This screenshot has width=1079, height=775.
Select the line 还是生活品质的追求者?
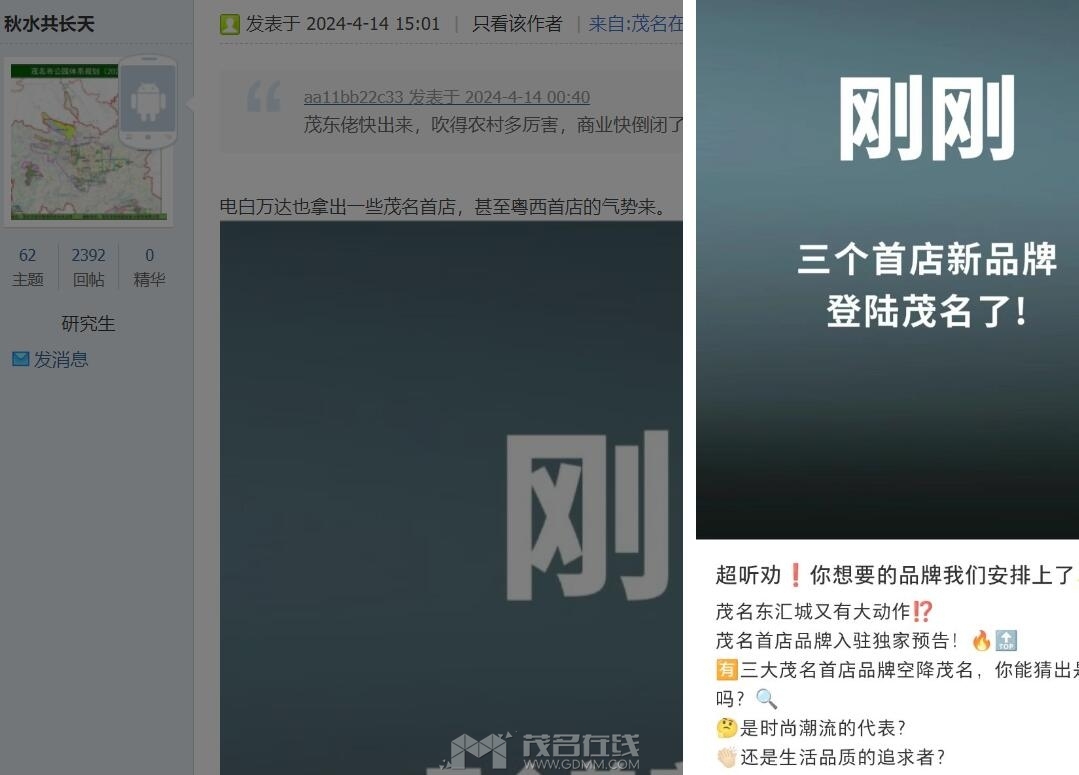point(831,757)
